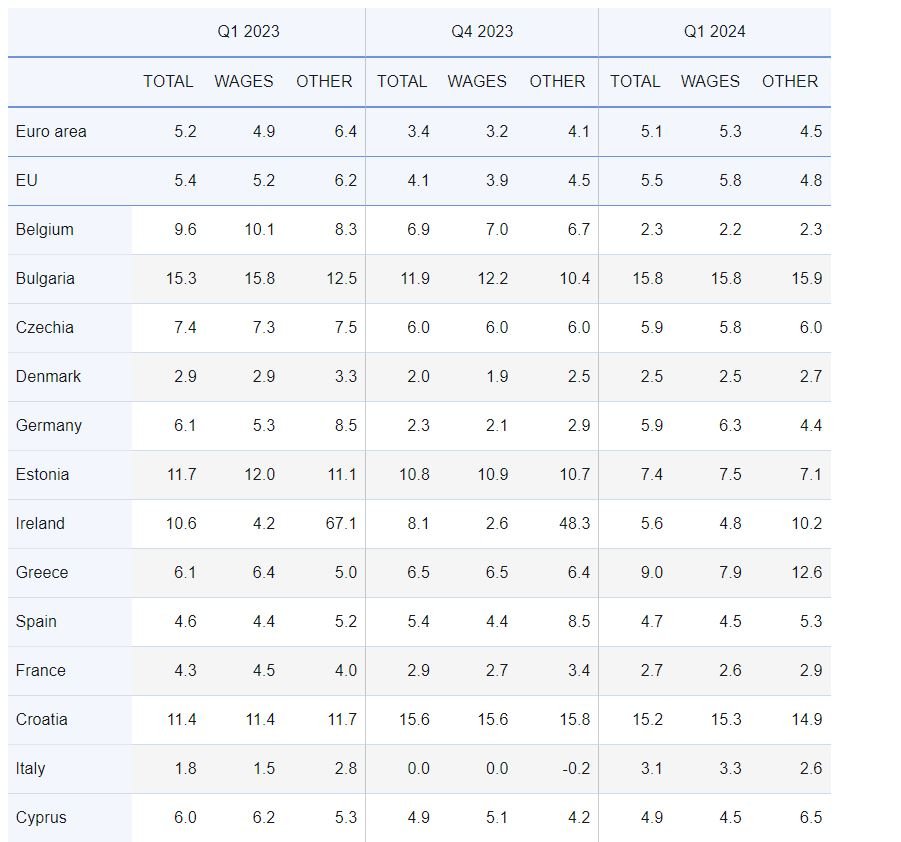Select the EU row label
The image size is (901, 842).
click(26, 180)
